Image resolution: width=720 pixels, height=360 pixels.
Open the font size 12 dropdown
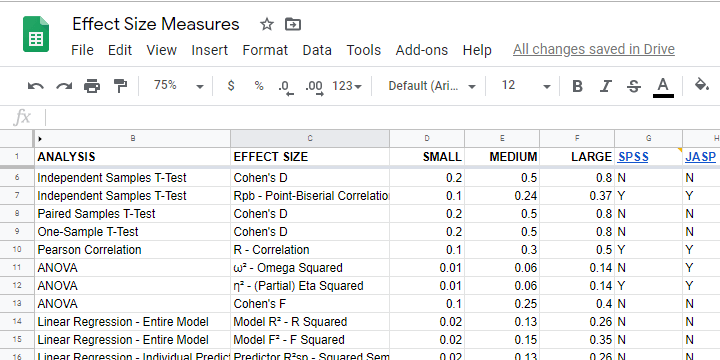525,85
